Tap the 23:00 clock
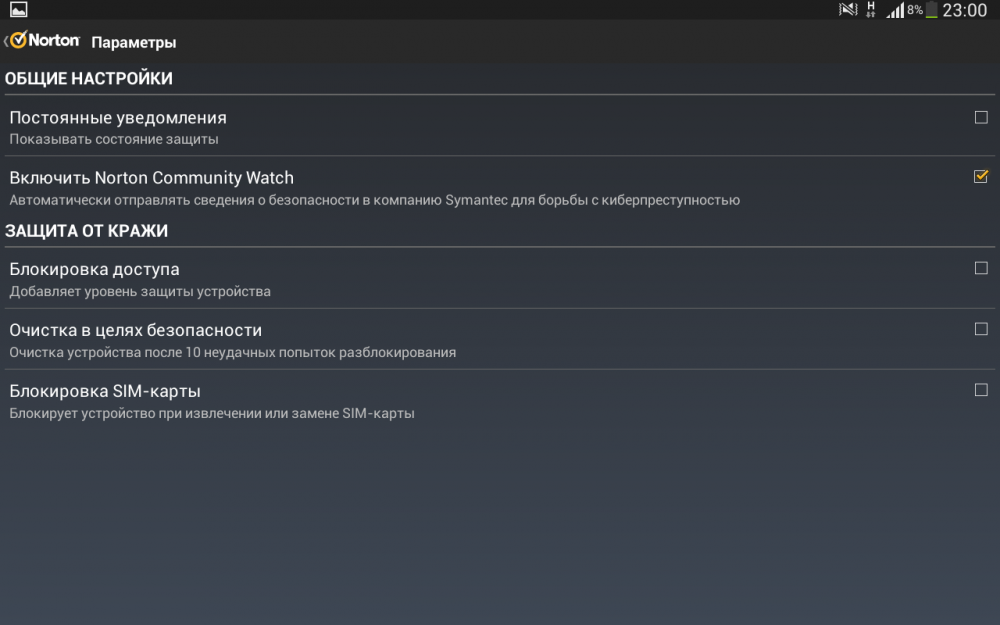The image size is (1000, 625). tap(964, 10)
